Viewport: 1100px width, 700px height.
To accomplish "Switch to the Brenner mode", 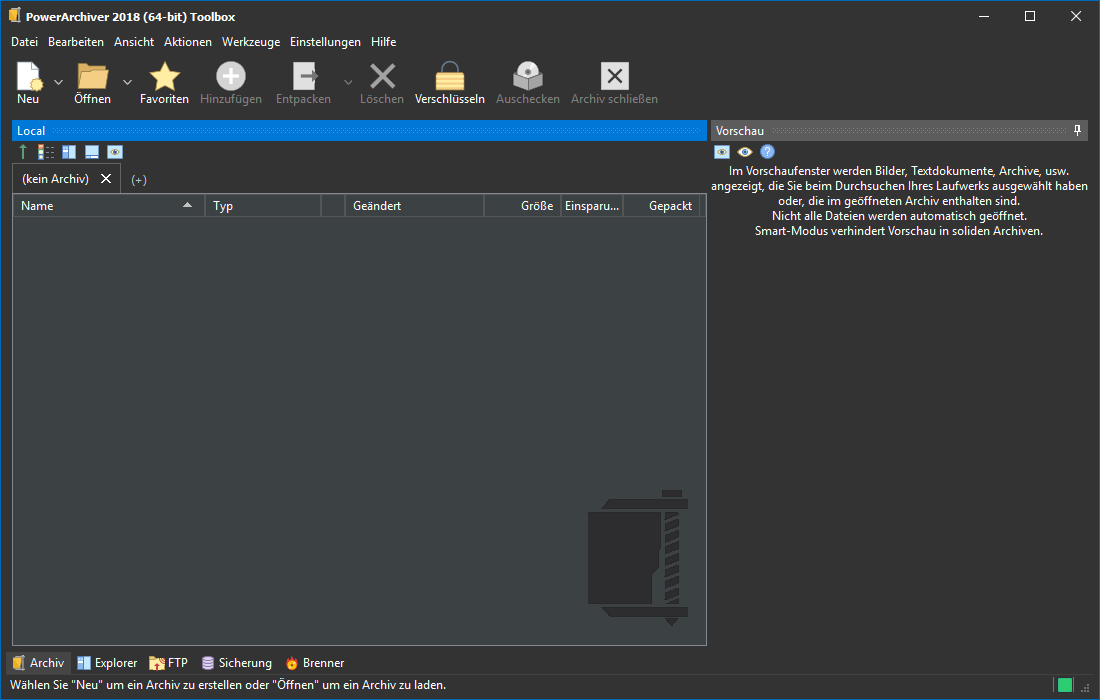I will point(314,663).
